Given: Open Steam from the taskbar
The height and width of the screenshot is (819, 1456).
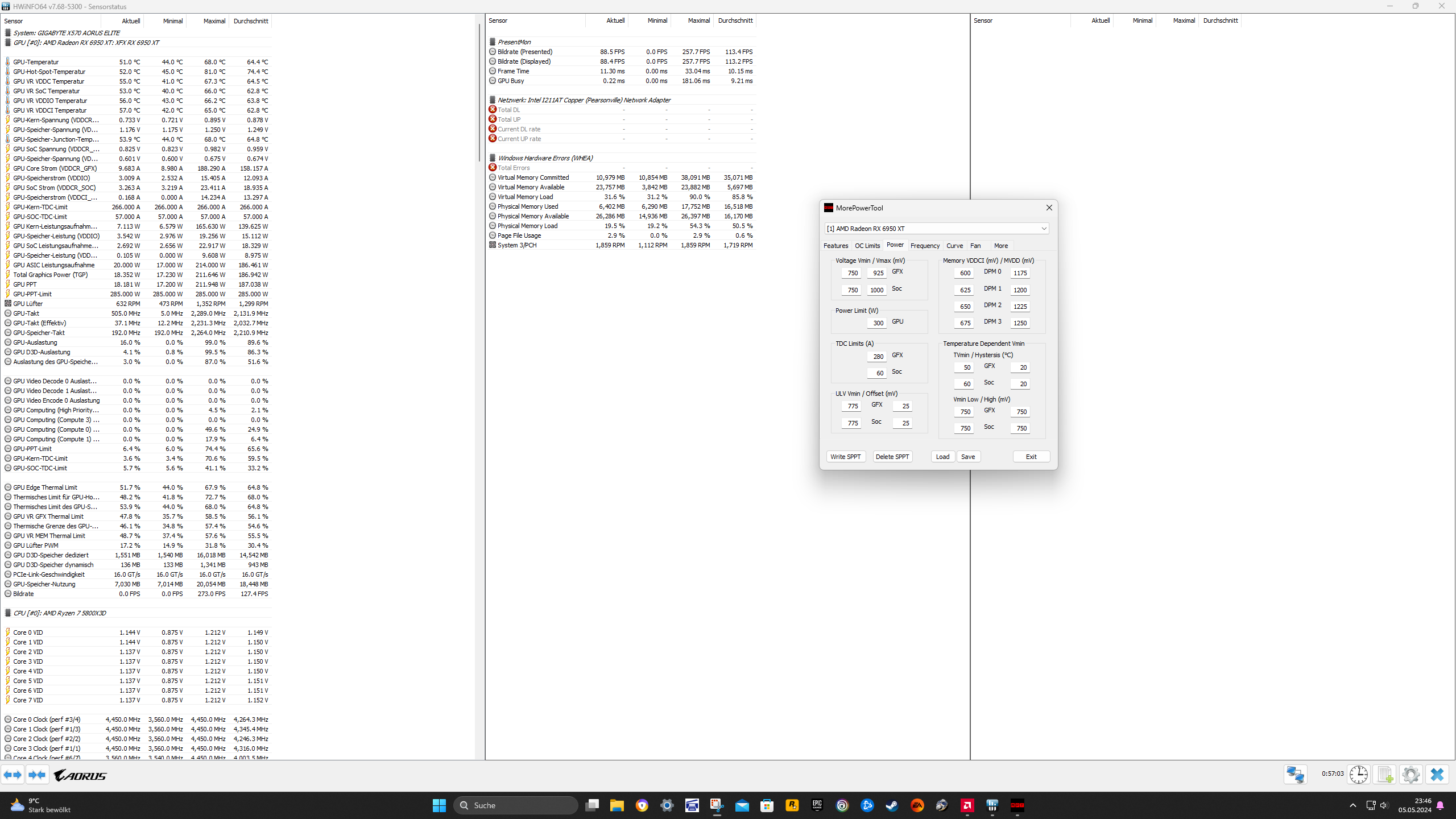Looking at the screenshot, I should point(892,805).
